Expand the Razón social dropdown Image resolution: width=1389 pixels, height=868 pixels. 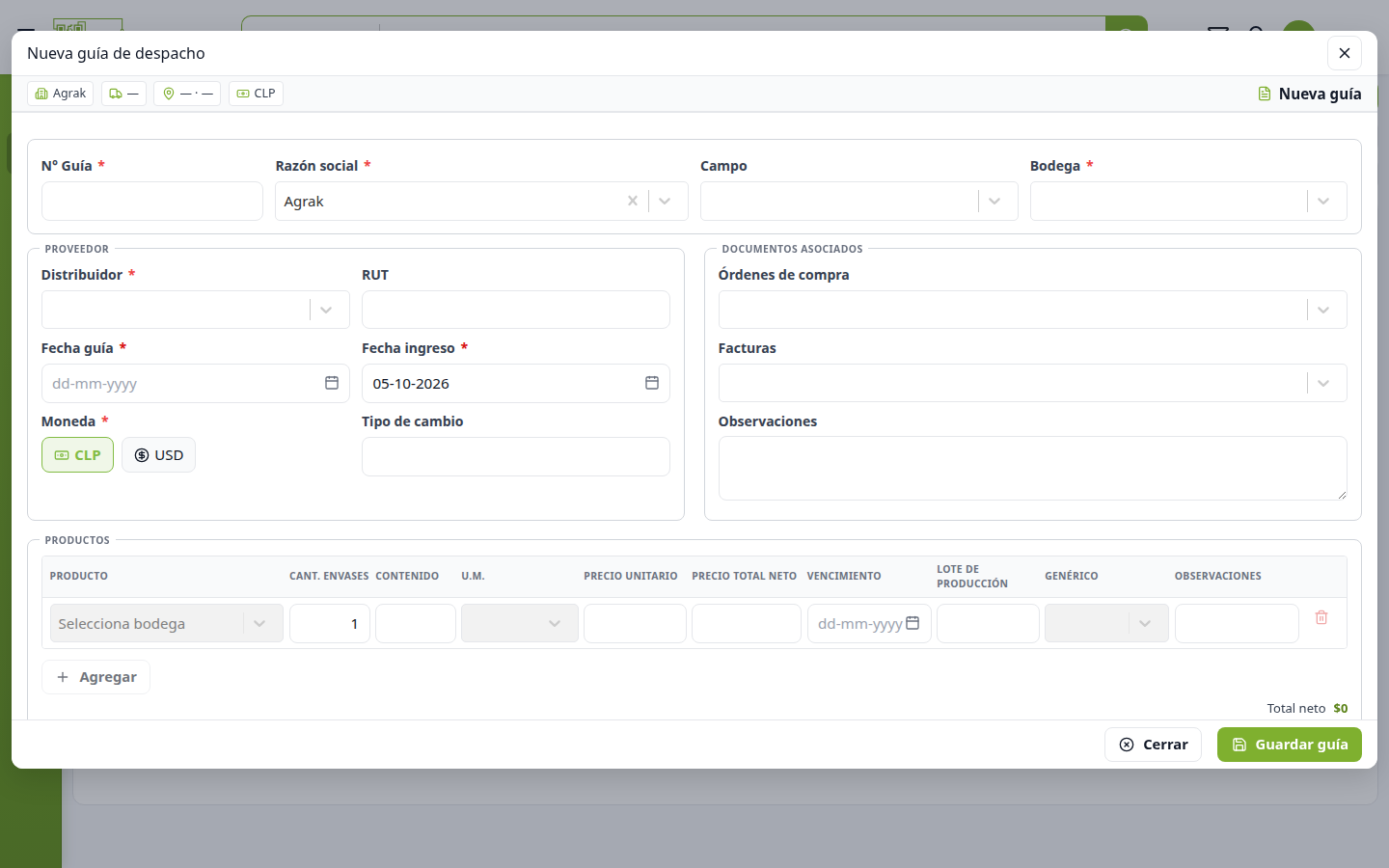point(665,202)
